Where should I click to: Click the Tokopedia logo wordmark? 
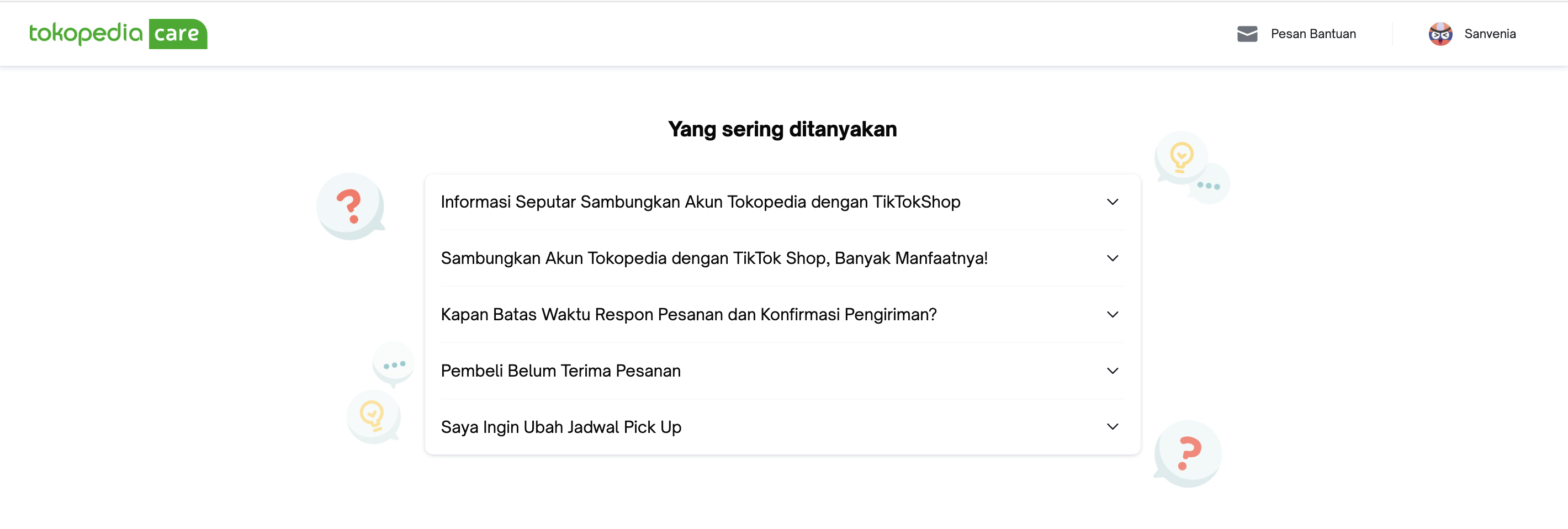pyautogui.click(x=86, y=34)
